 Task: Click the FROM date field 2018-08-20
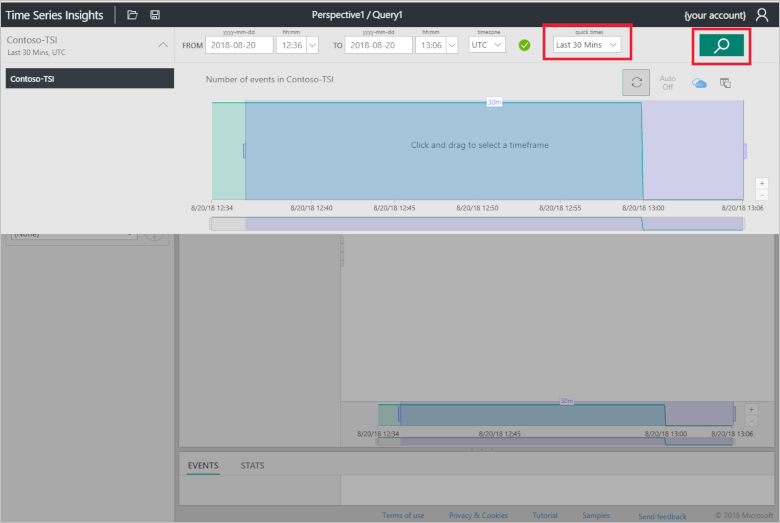point(239,45)
